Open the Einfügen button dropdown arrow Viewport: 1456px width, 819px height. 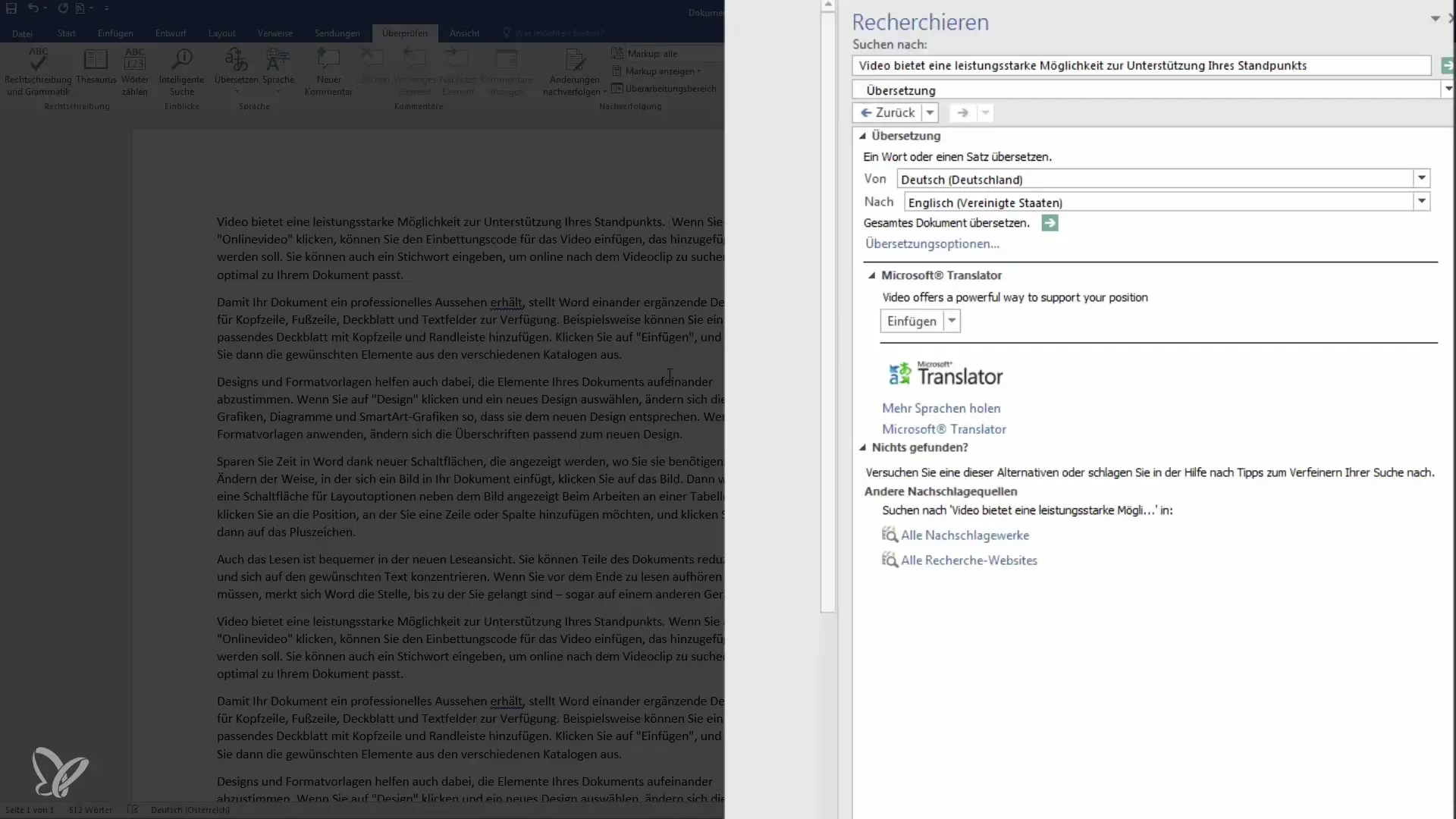pos(952,322)
